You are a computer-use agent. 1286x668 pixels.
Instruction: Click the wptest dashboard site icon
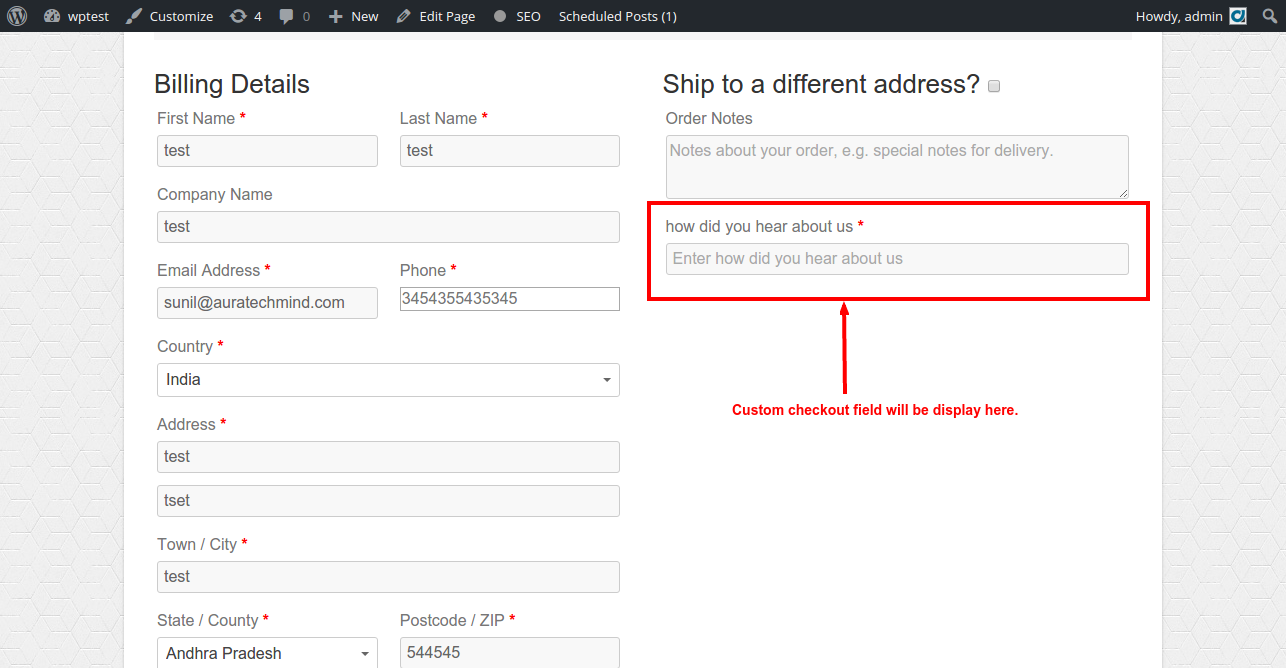(x=52, y=16)
